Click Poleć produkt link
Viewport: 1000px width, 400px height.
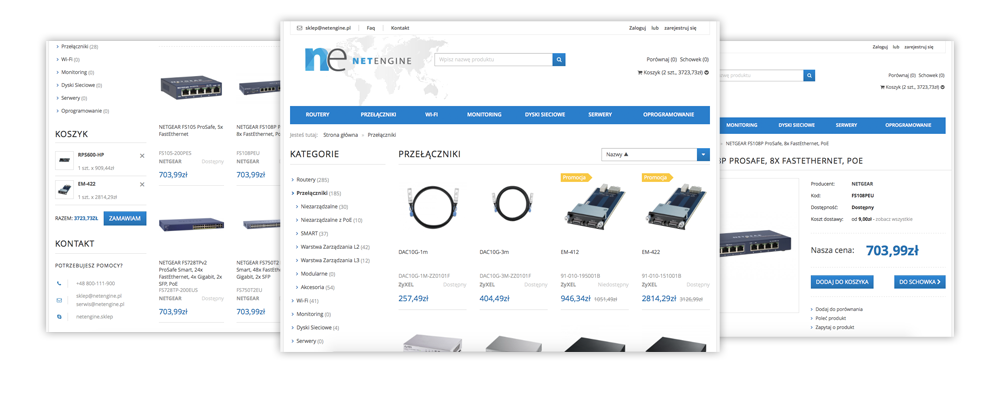click(x=830, y=318)
